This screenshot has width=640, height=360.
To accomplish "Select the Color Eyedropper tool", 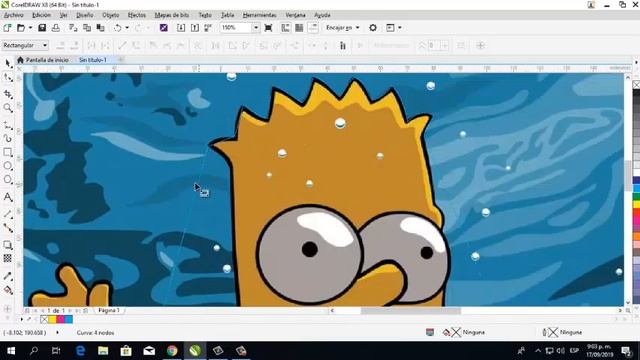I will tap(8, 276).
